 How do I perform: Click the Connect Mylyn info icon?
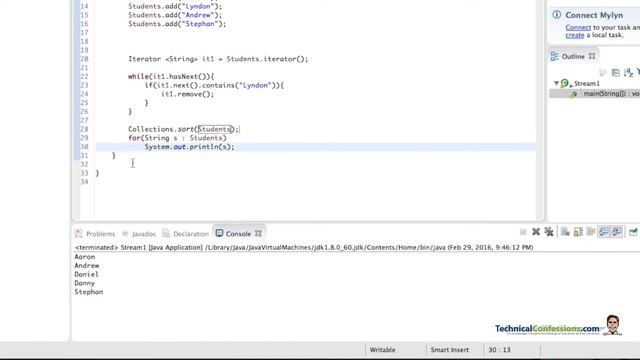[556, 15]
